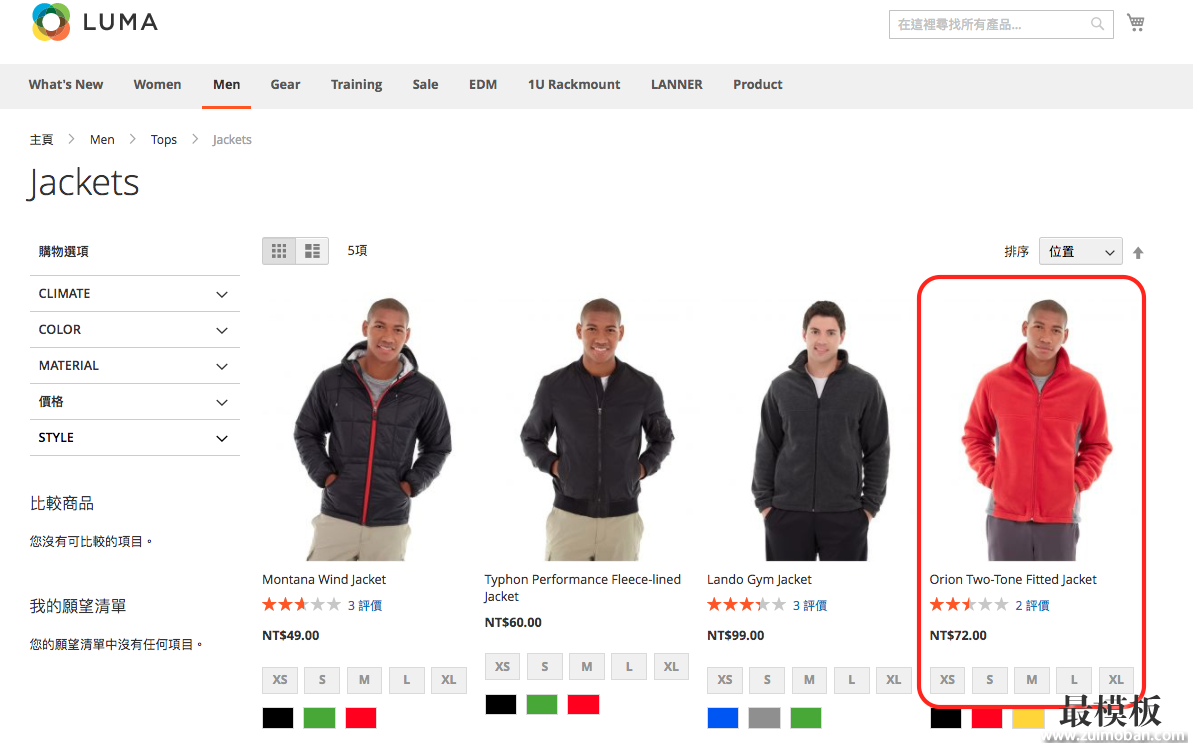Go to Men breadcrumb link
The width and height of the screenshot is (1193, 748).
point(102,139)
